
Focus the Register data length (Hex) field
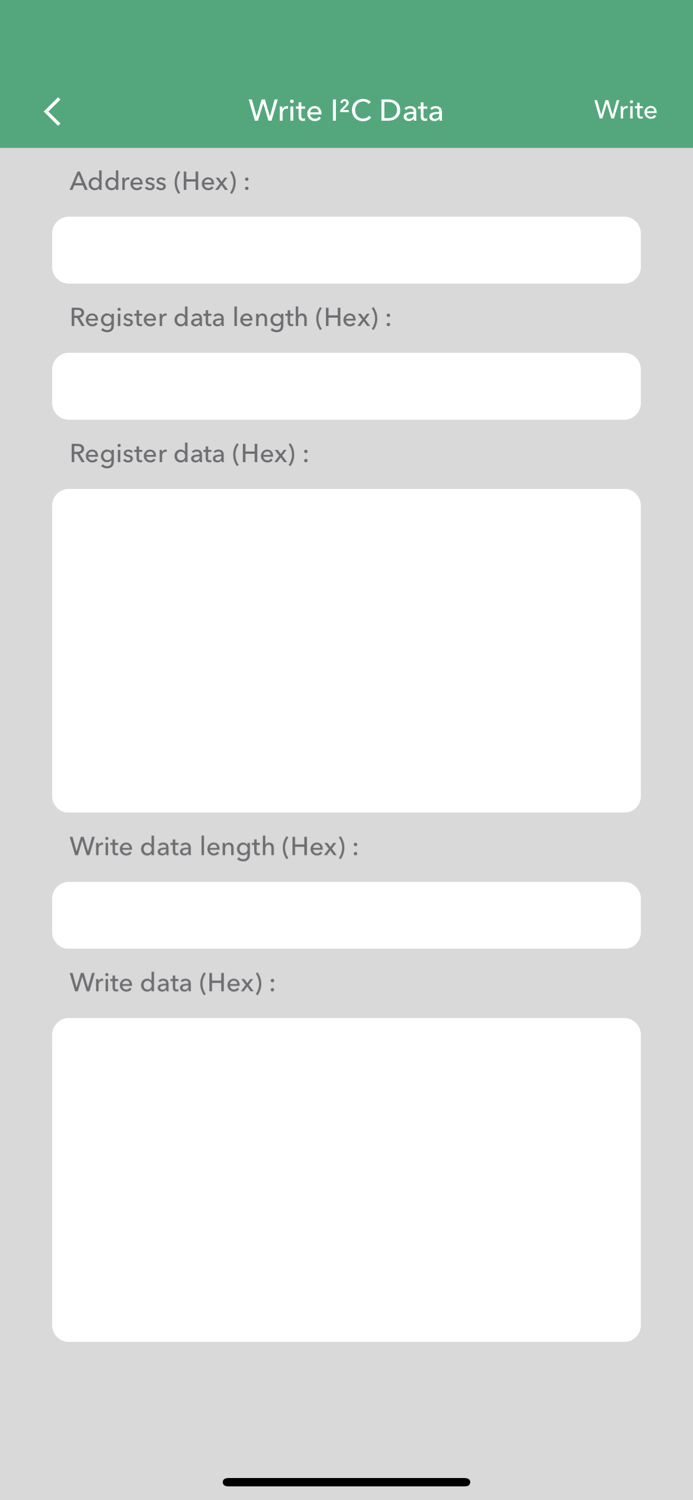click(x=346, y=386)
